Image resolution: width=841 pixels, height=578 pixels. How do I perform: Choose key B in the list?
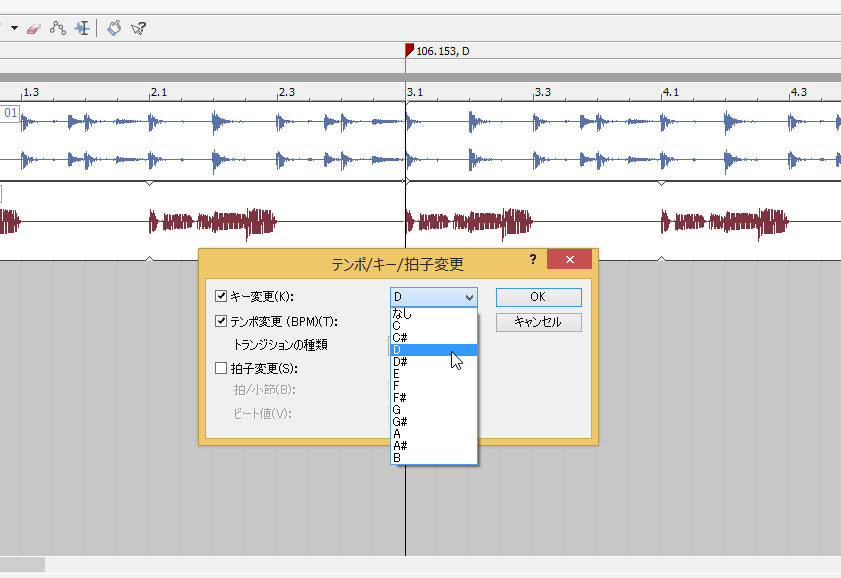[x=433, y=457]
